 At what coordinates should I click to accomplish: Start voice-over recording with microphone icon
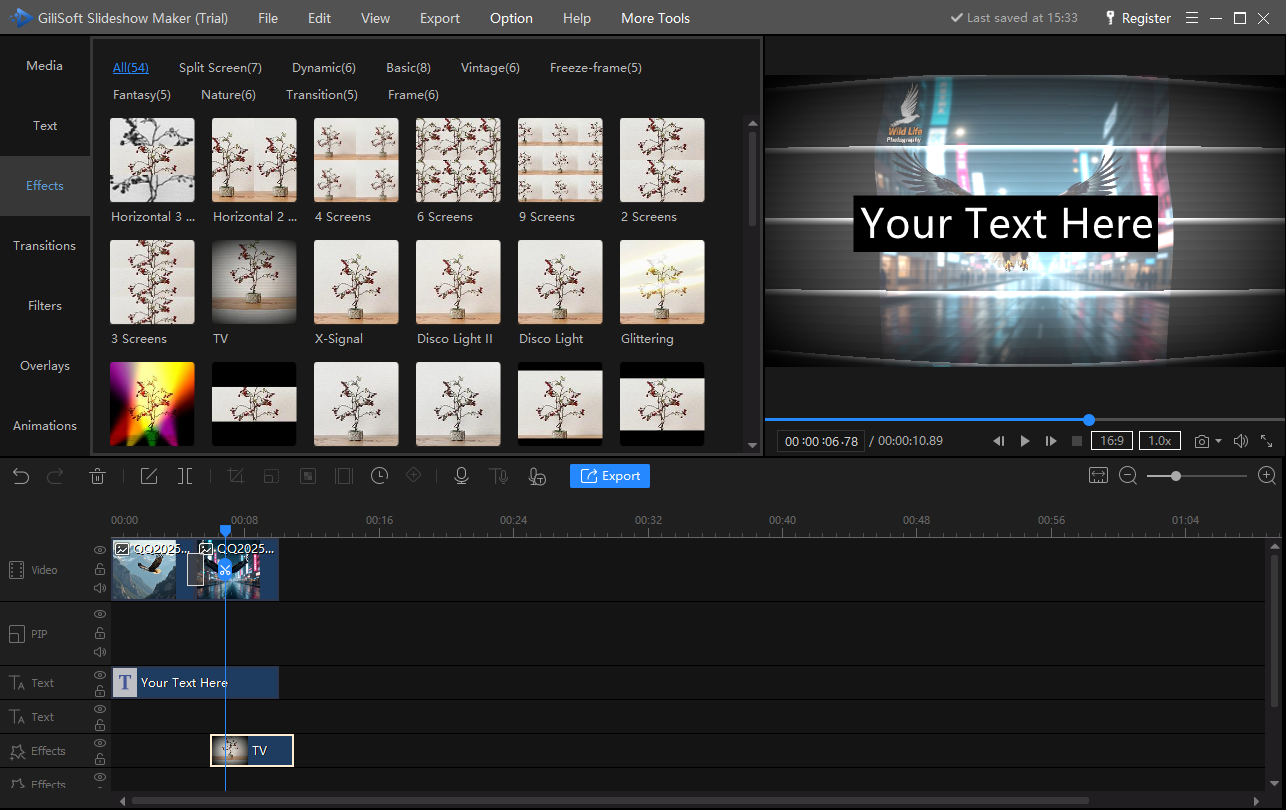click(x=461, y=476)
